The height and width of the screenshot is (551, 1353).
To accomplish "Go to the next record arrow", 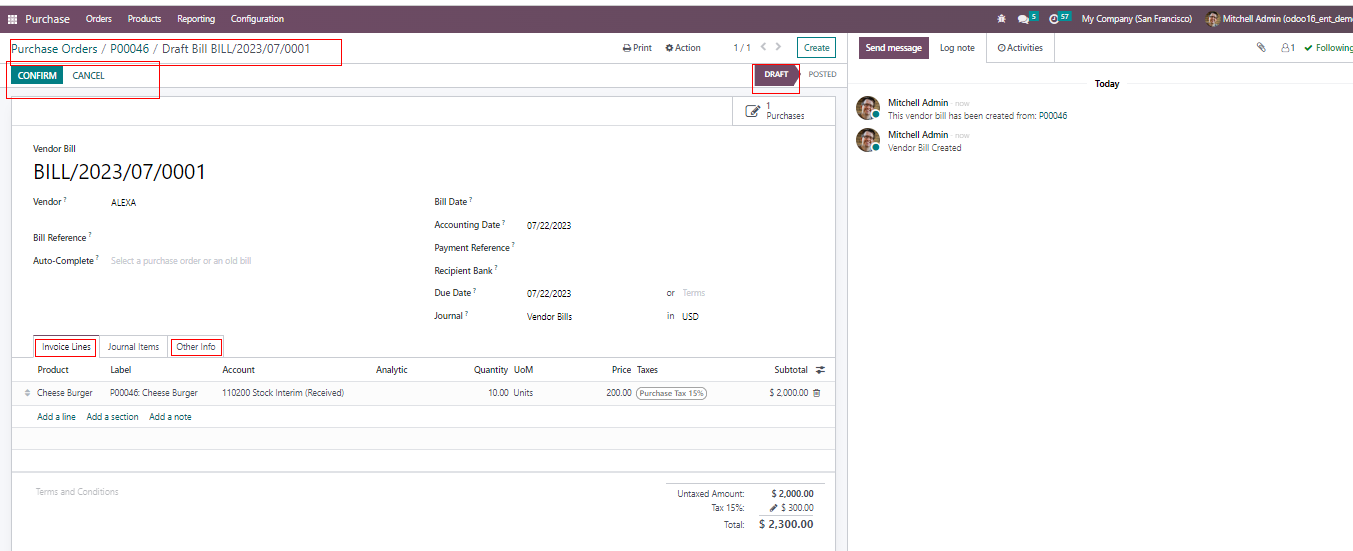I will pyautogui.click(x=779, y=47).
